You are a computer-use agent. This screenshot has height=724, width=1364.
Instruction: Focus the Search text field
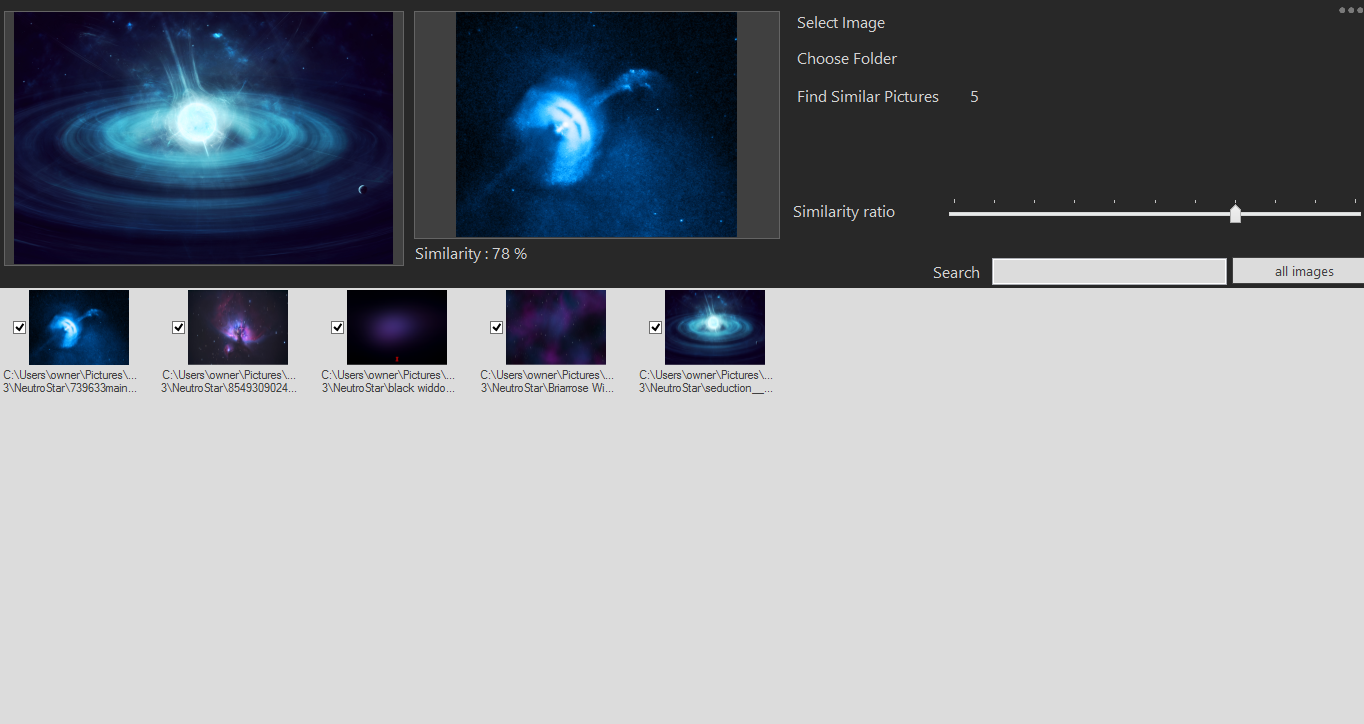(1109, 271)
